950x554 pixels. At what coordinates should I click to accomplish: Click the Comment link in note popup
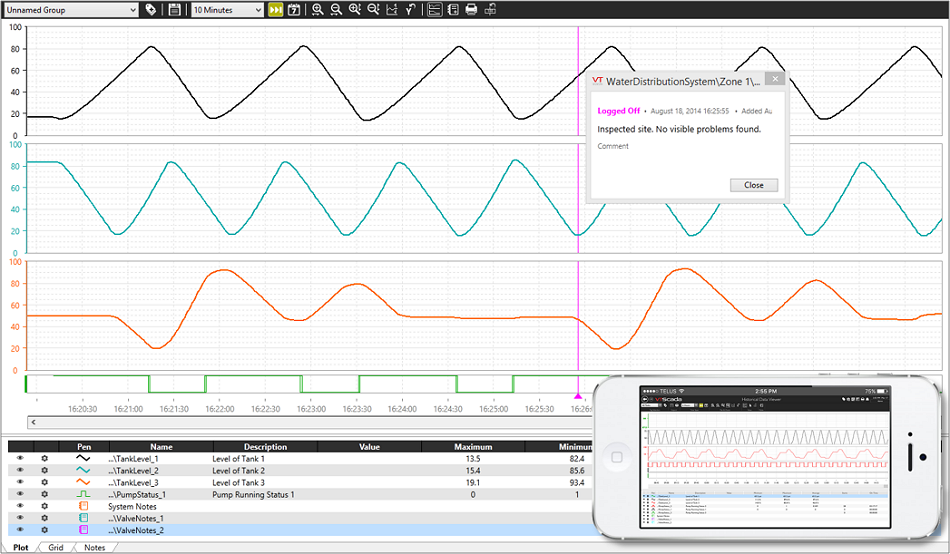point(613,146)
